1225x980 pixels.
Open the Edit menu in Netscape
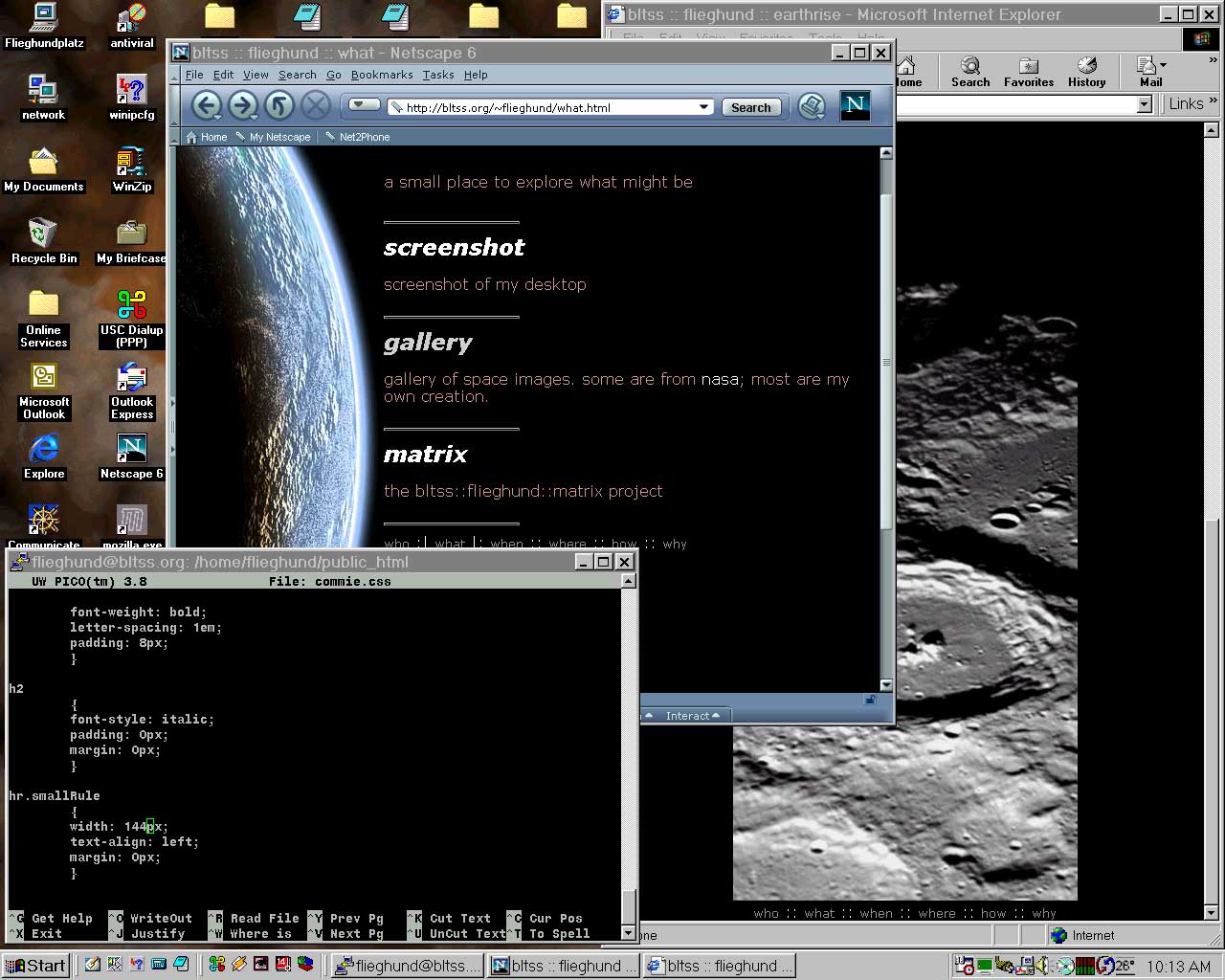[223, 75]
